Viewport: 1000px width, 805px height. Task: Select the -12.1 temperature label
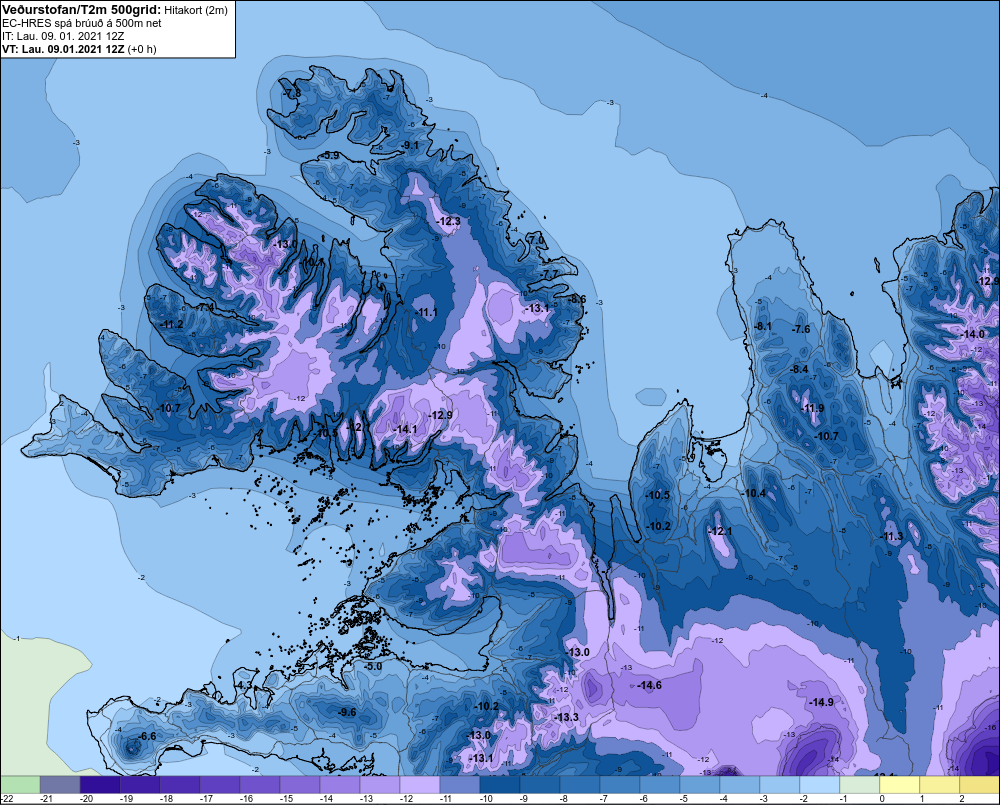pyautogui.click(x=721, y=531)
